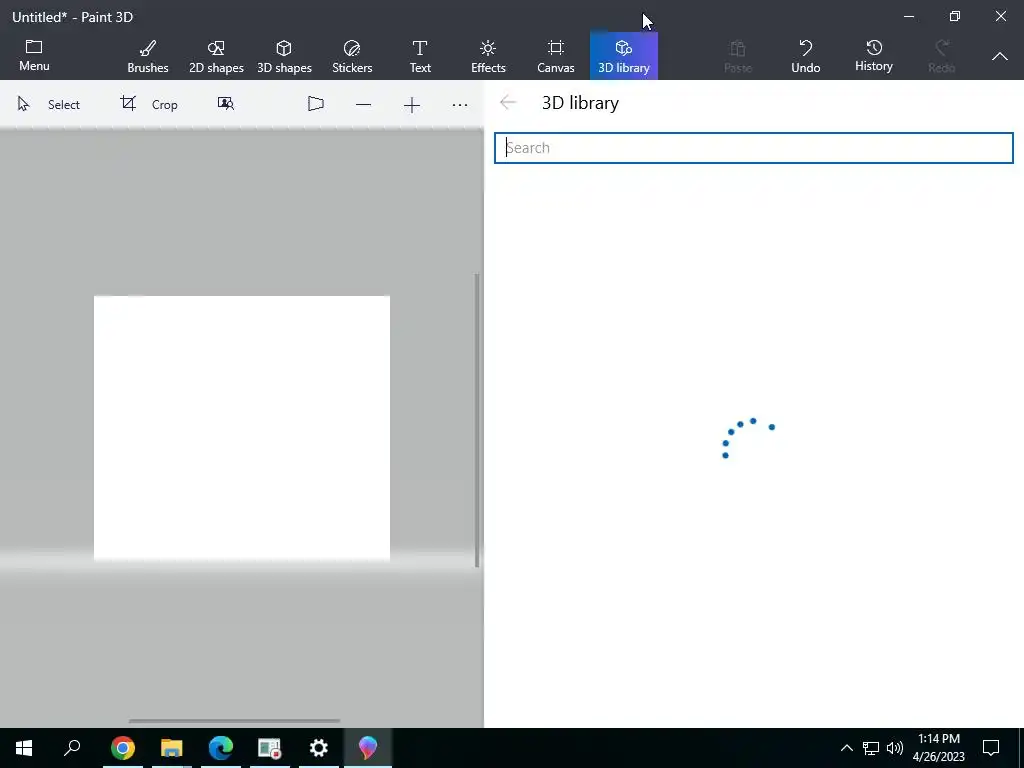Image resolution: width=1024 pixels, height=768 pixels.
Task: Click the canvas vertical scrollbar
Action: coord(477,420)
